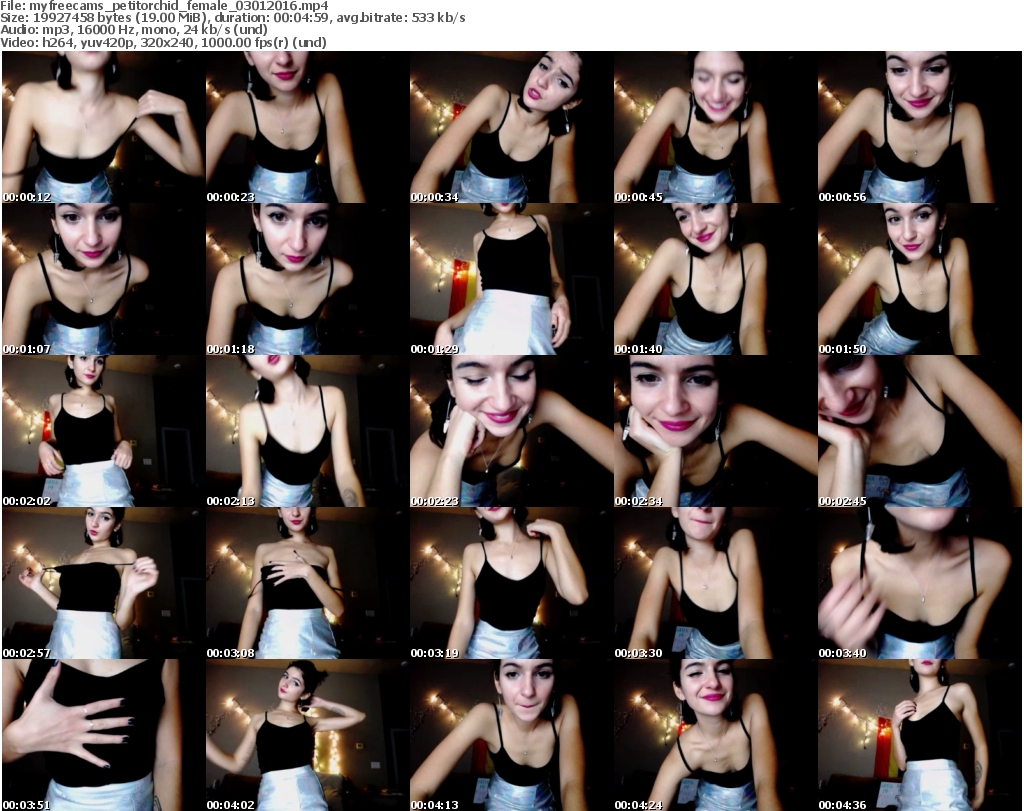The image size is (1024, 811).
Task: Click the file name line ending in .mp4
Action: tap(165, 6)
